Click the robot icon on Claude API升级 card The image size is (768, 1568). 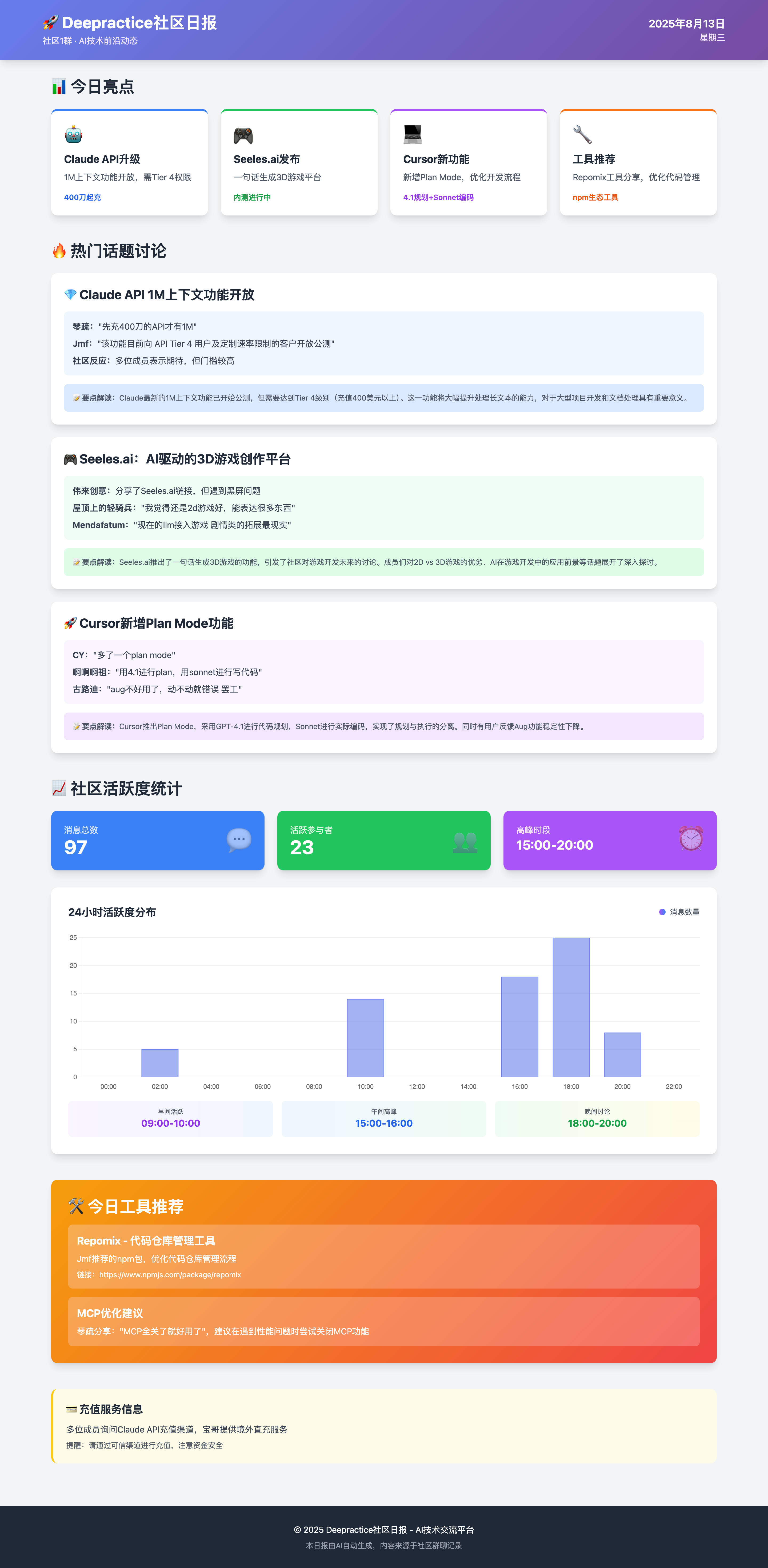(74, 134)
